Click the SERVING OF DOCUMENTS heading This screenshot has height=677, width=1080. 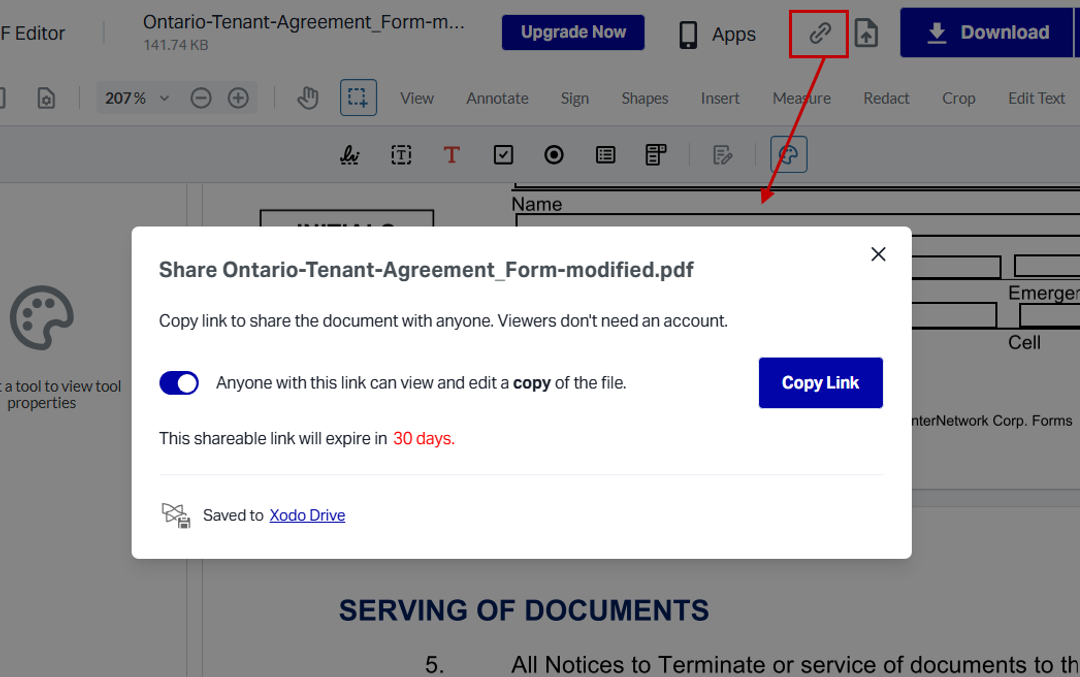[x=523, y=610]
